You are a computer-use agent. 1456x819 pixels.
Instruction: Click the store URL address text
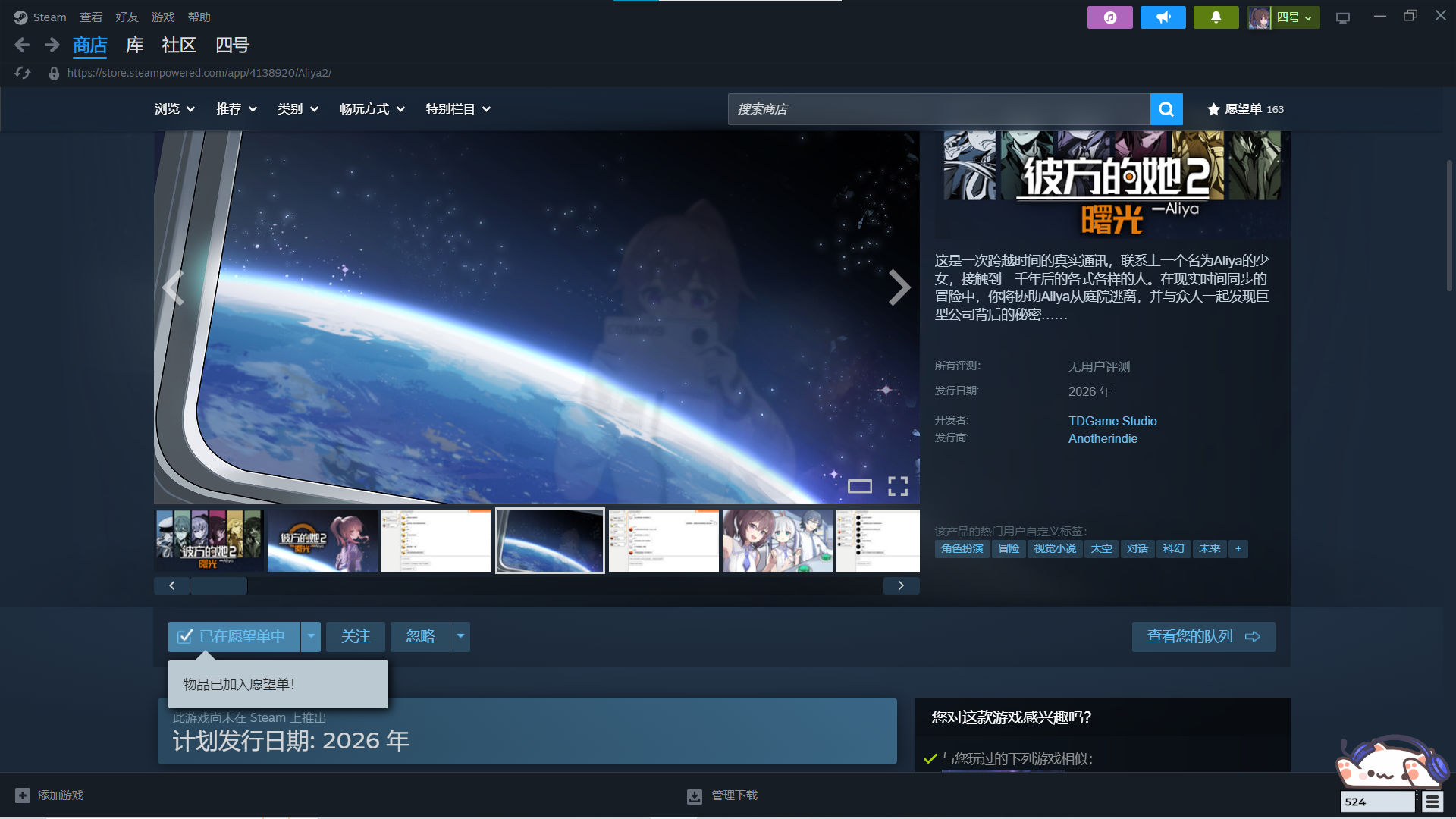pyautogui.click(x=199, y=73)
